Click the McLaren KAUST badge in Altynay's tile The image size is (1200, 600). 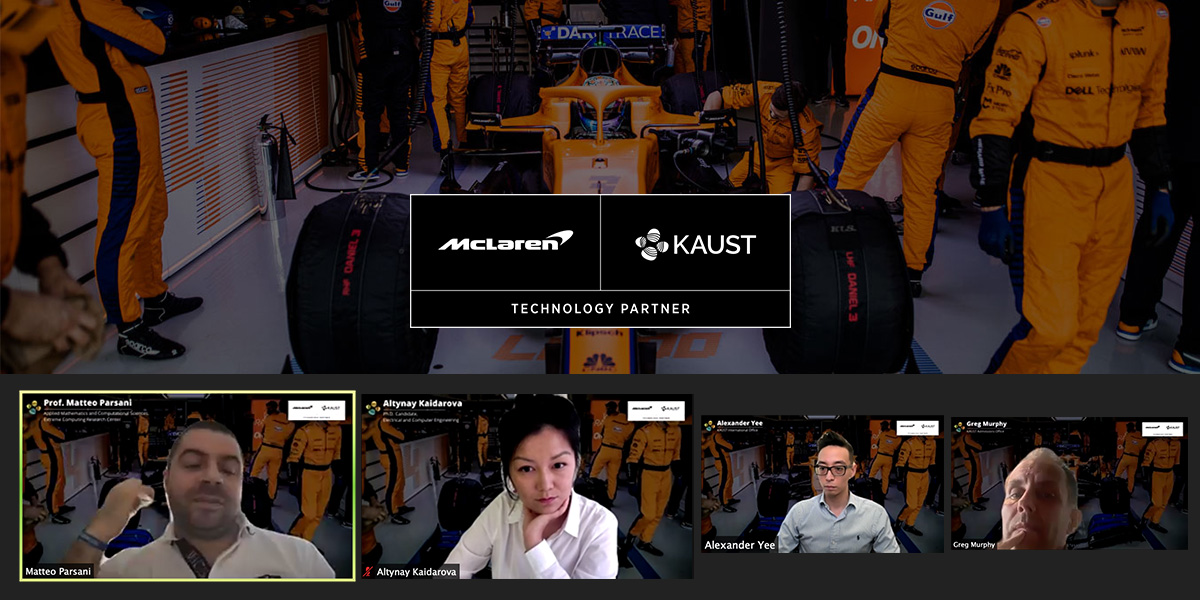[x=656, y=409]
